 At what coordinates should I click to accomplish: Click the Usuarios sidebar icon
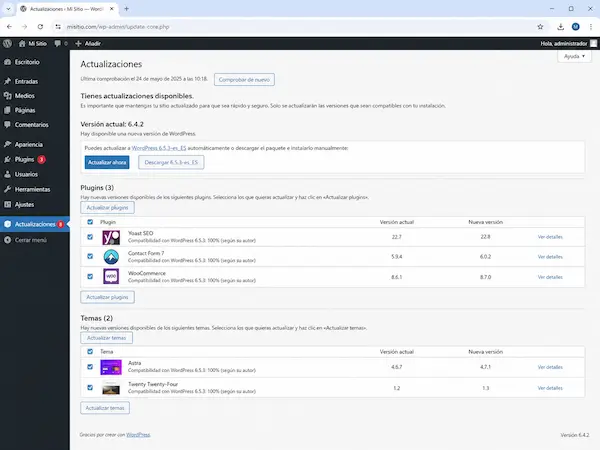[7, 174]
